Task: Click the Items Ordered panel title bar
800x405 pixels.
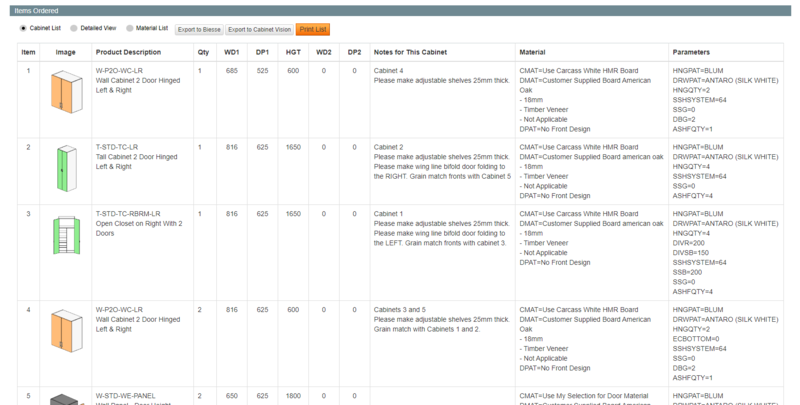Action: (400, 9)
